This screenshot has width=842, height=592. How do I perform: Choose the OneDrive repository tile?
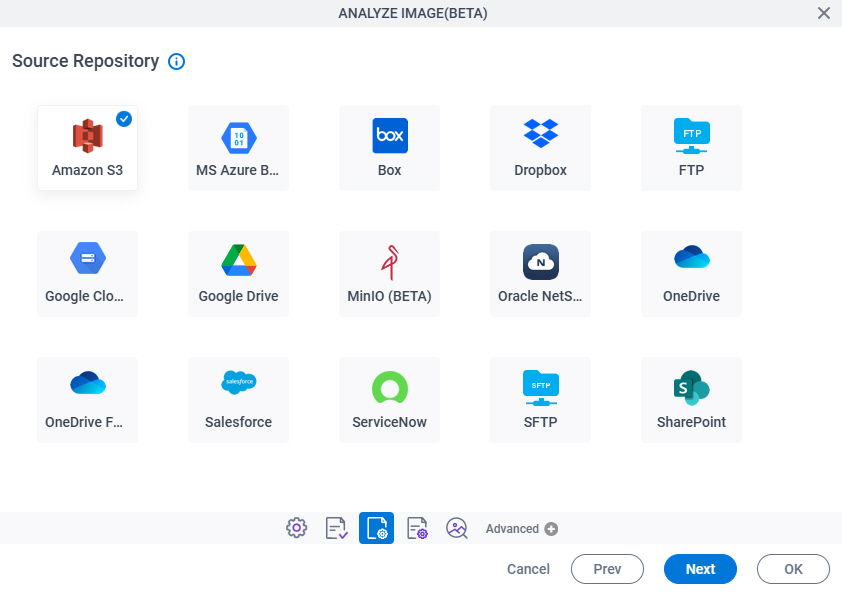(691, 274)
